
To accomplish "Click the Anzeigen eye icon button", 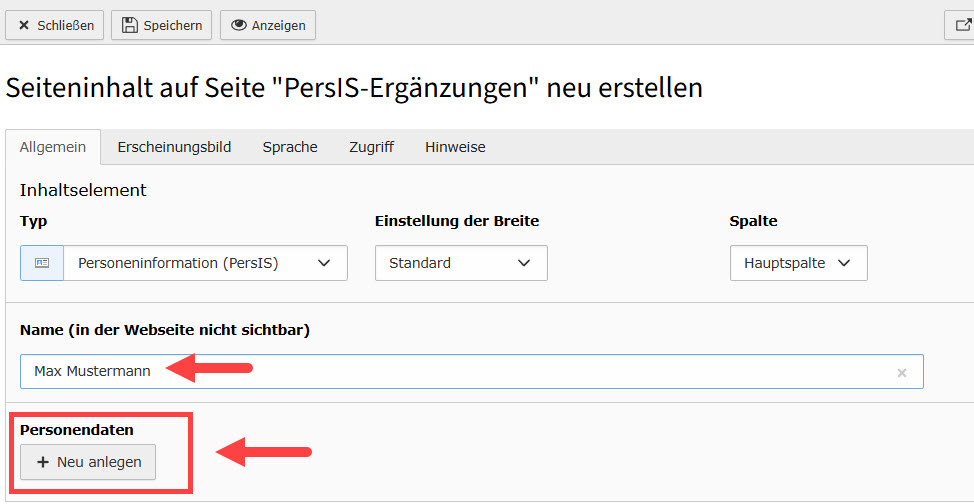I will tap(268, 25).
